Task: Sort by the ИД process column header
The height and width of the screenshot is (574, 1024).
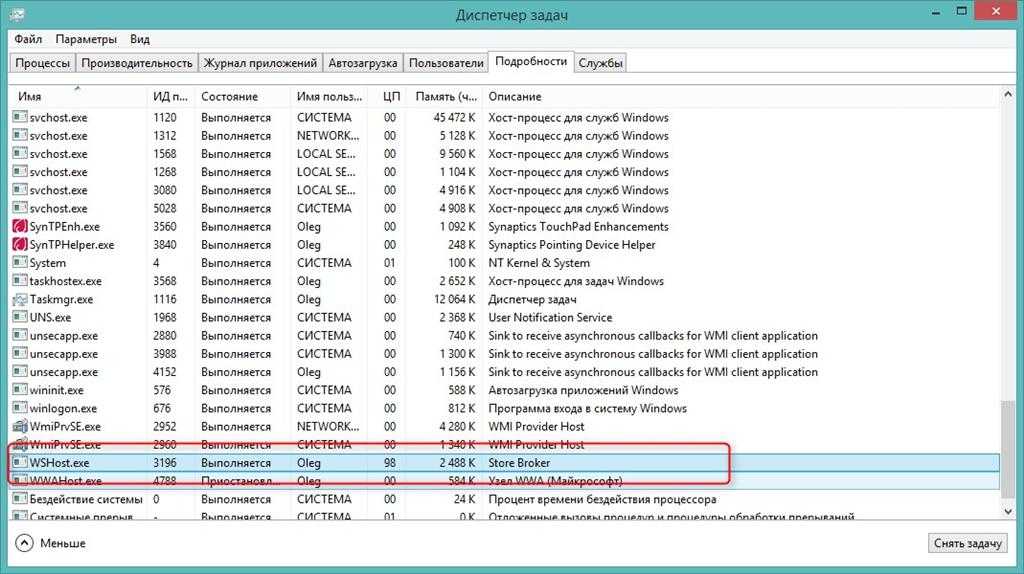Action: 170,97
